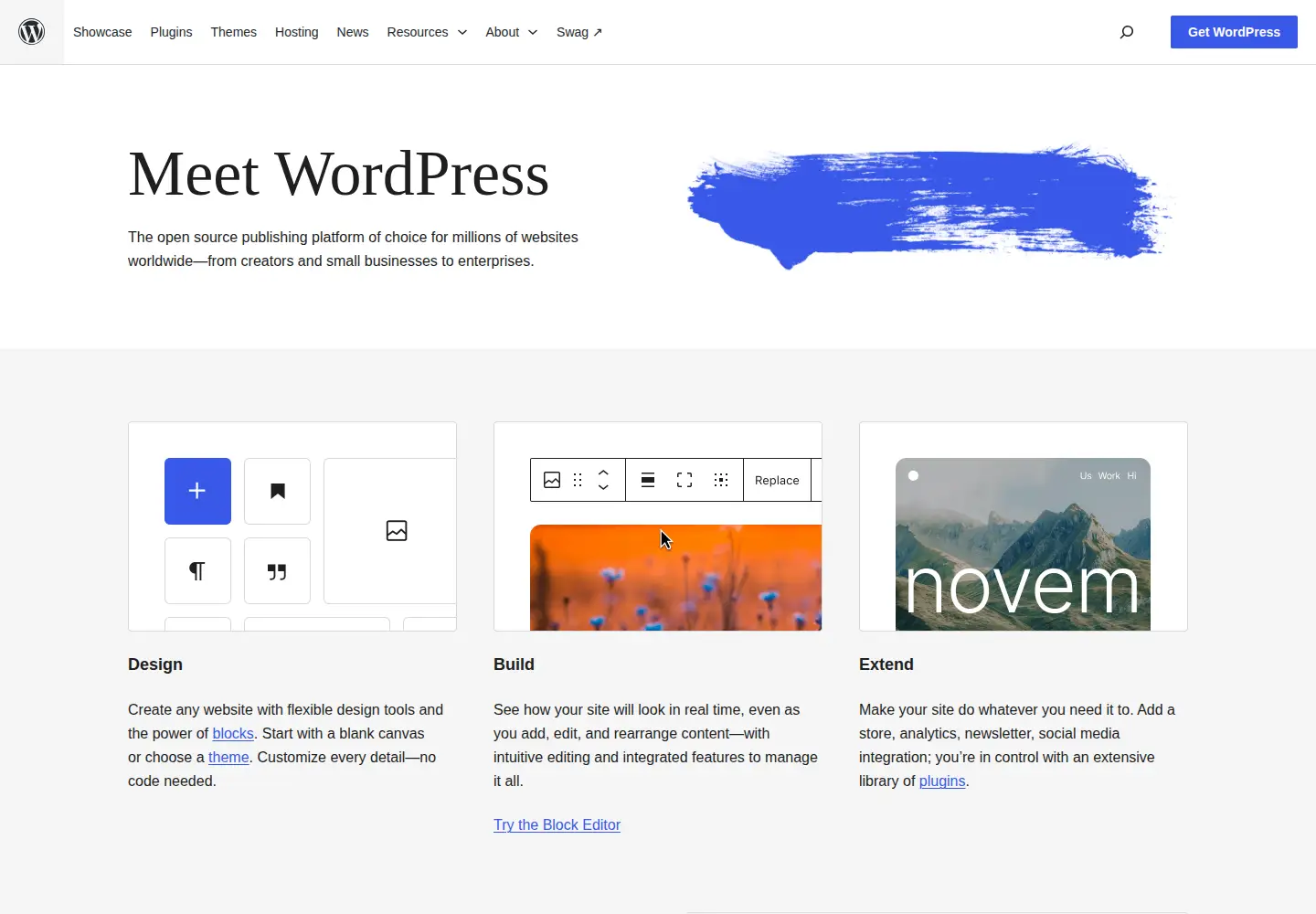
Task: Expand the About menu
Action: click(x=512, y=32)
